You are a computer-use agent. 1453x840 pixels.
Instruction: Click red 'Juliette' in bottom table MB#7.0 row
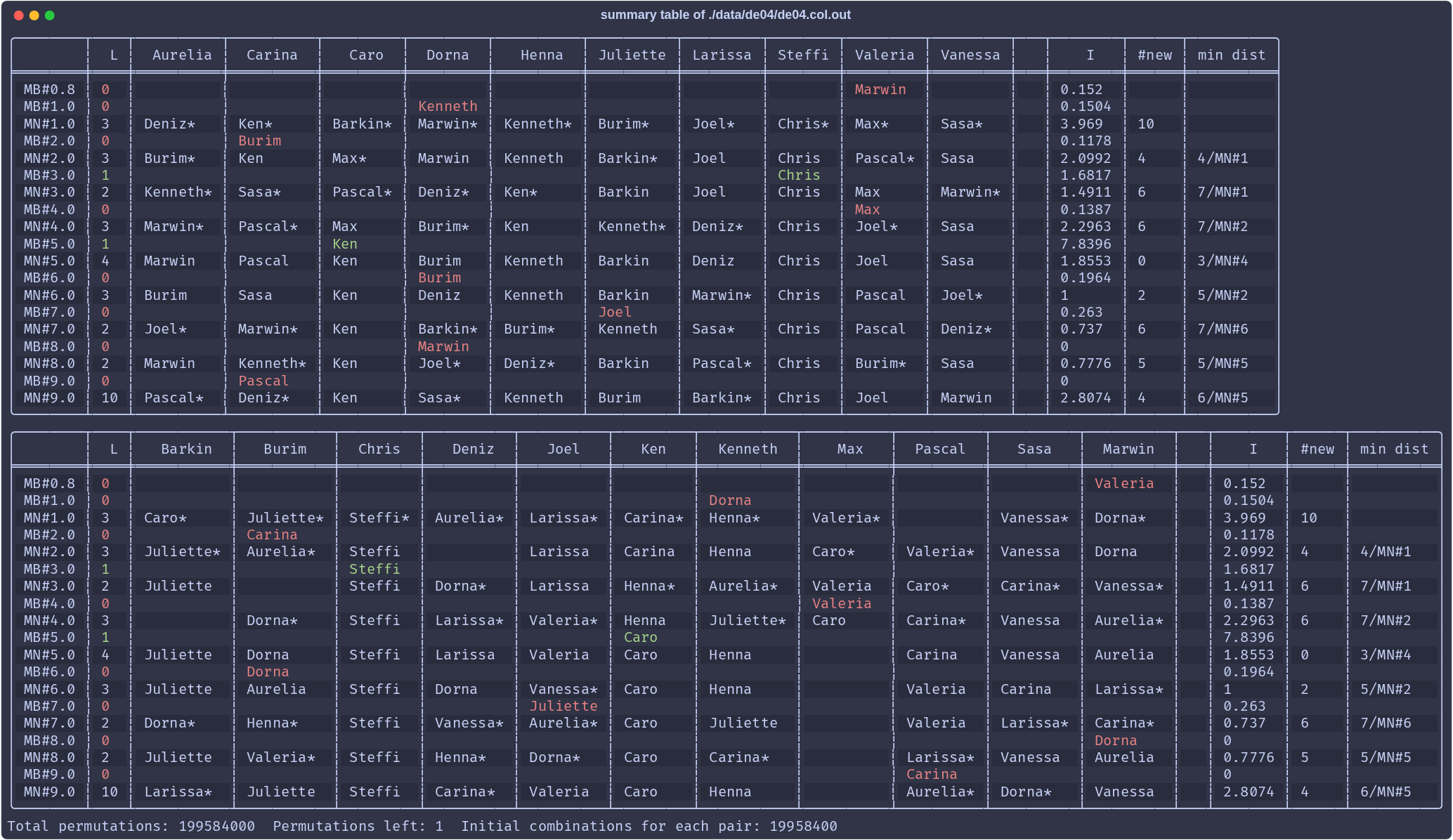coord(563,706)
